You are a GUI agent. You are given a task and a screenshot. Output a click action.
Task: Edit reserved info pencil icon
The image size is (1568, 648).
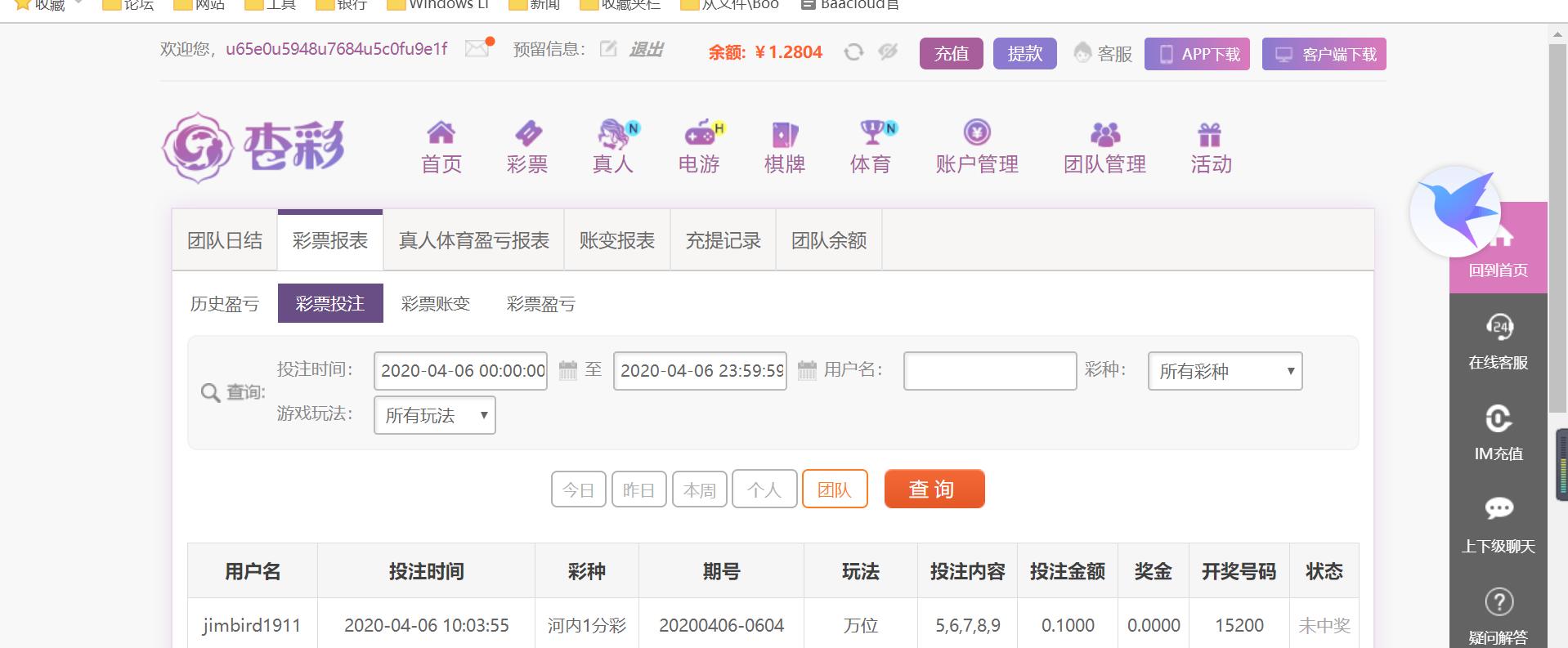[x=607, y=49]
